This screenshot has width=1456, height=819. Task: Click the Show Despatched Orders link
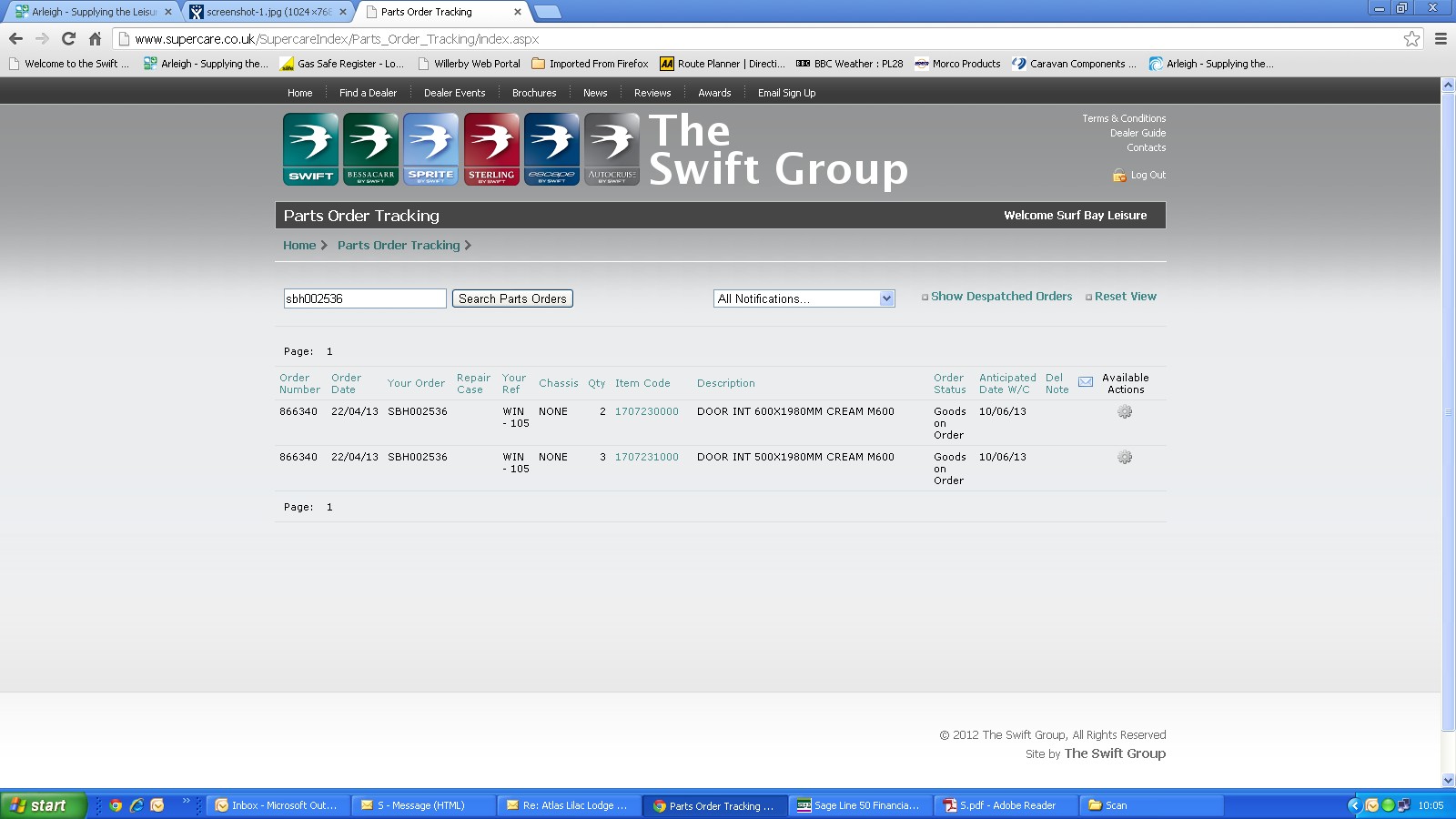1001,297
